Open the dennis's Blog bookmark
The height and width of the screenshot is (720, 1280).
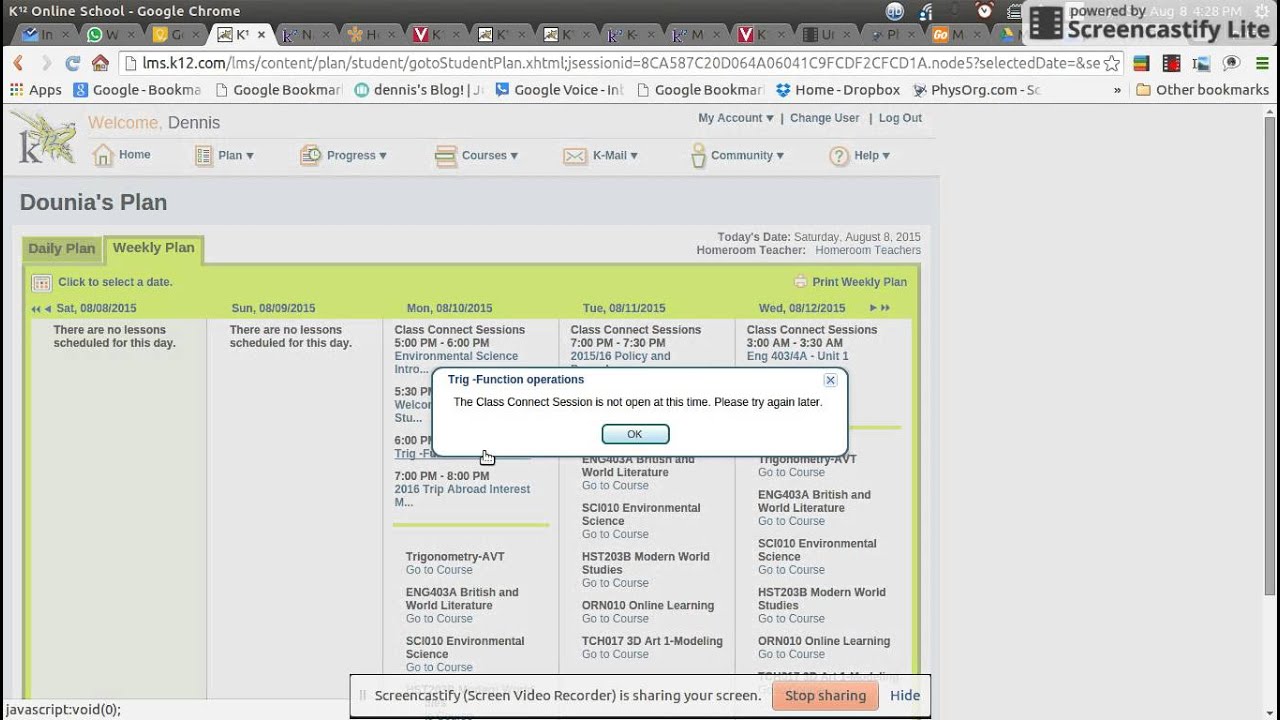point(418,89)
